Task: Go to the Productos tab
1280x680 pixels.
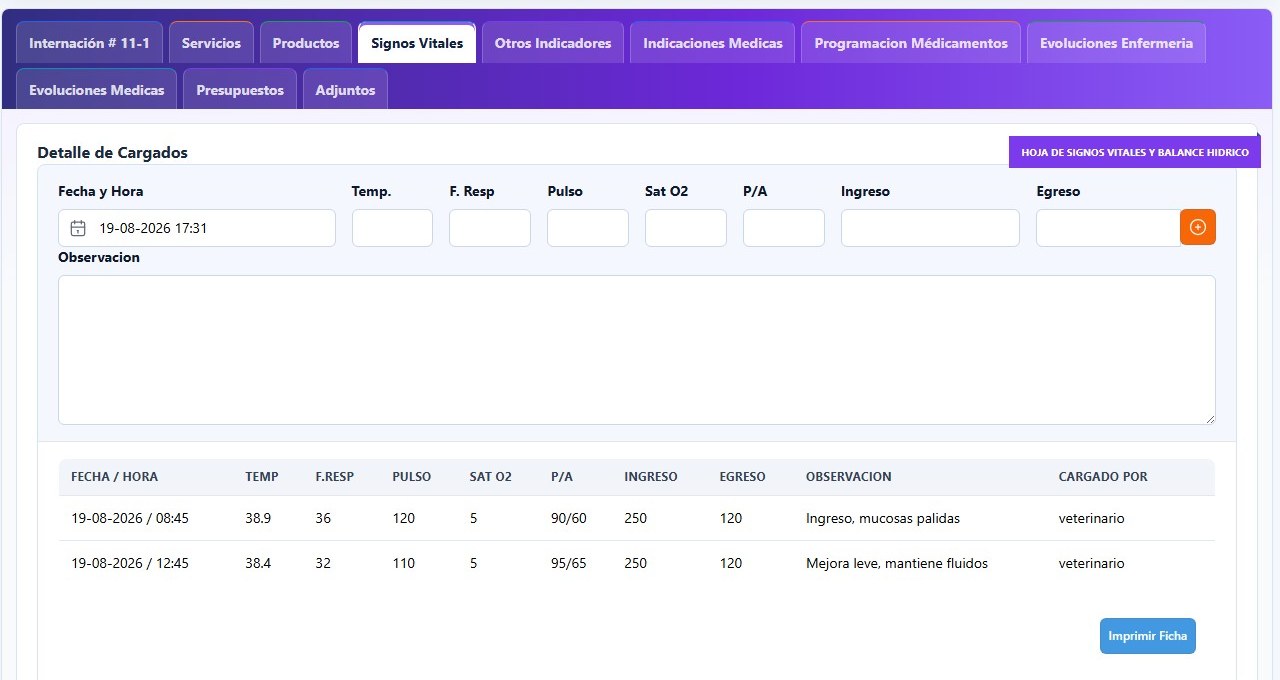Action: click(306, 43)
